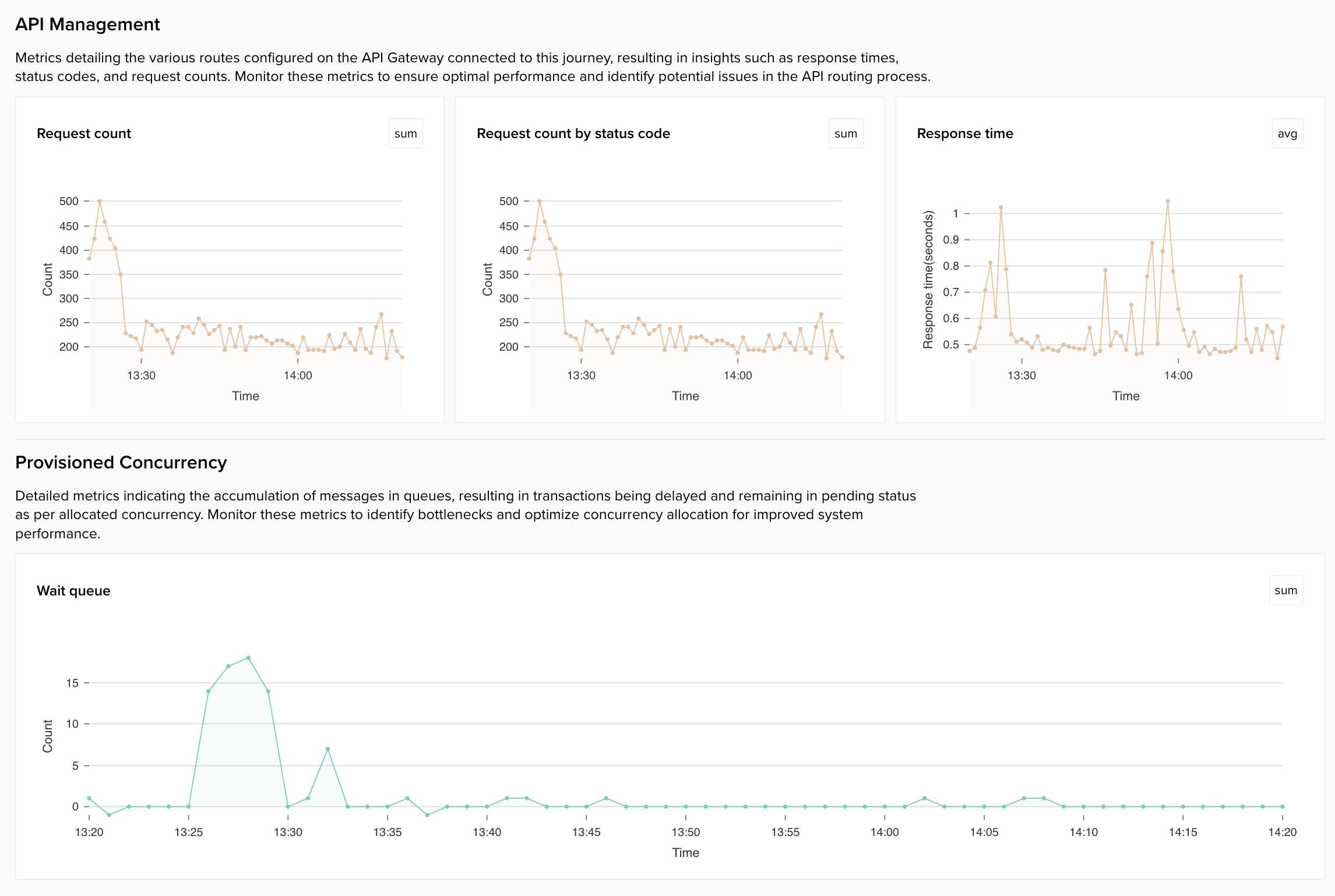Click the Wait queue chart title

(x=73, y=591)
